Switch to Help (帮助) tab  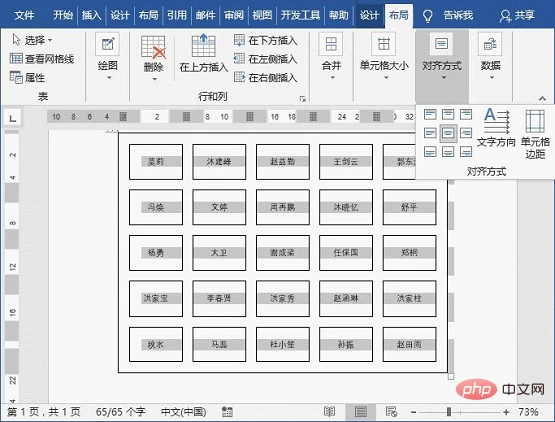(x=338, y=15)
